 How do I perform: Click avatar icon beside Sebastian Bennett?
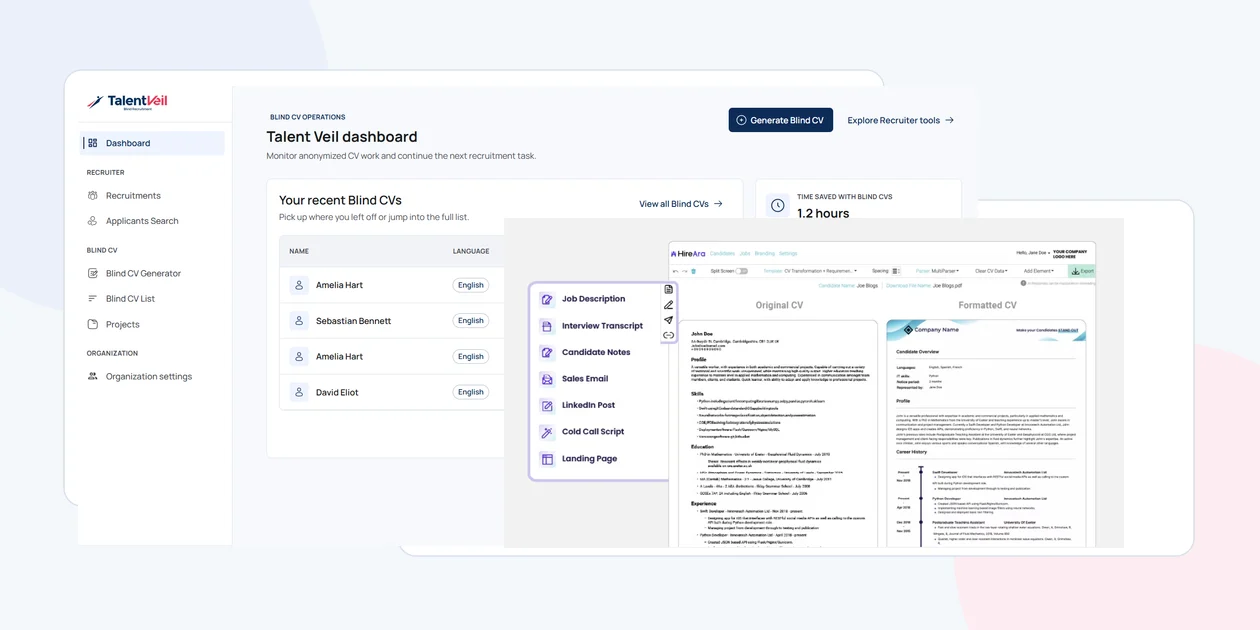coord(299,321)
